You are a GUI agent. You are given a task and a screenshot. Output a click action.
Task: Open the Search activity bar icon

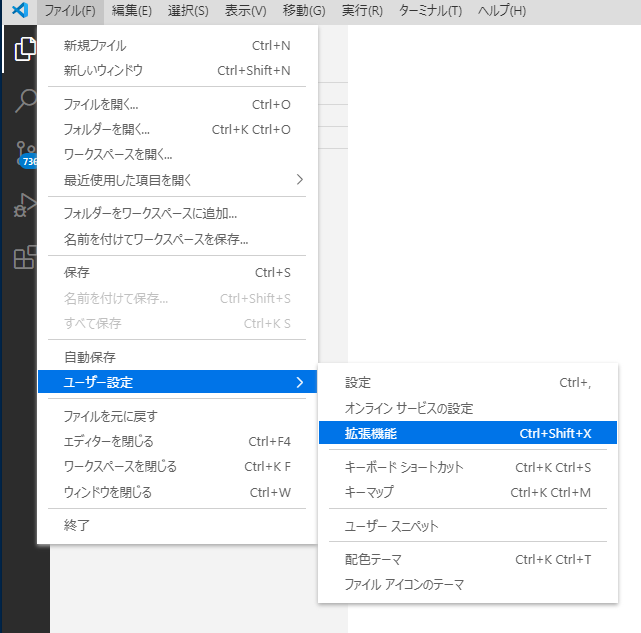(x=25, y=100)
